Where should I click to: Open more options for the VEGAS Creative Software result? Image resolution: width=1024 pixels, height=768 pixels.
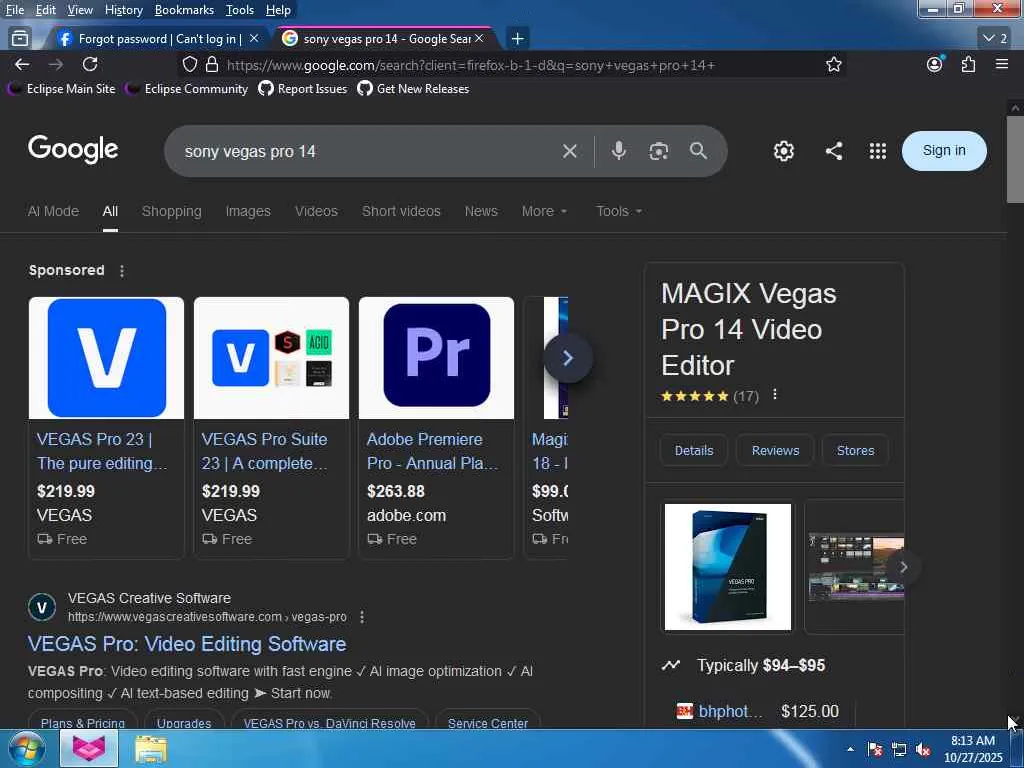[x=362, y=617]
